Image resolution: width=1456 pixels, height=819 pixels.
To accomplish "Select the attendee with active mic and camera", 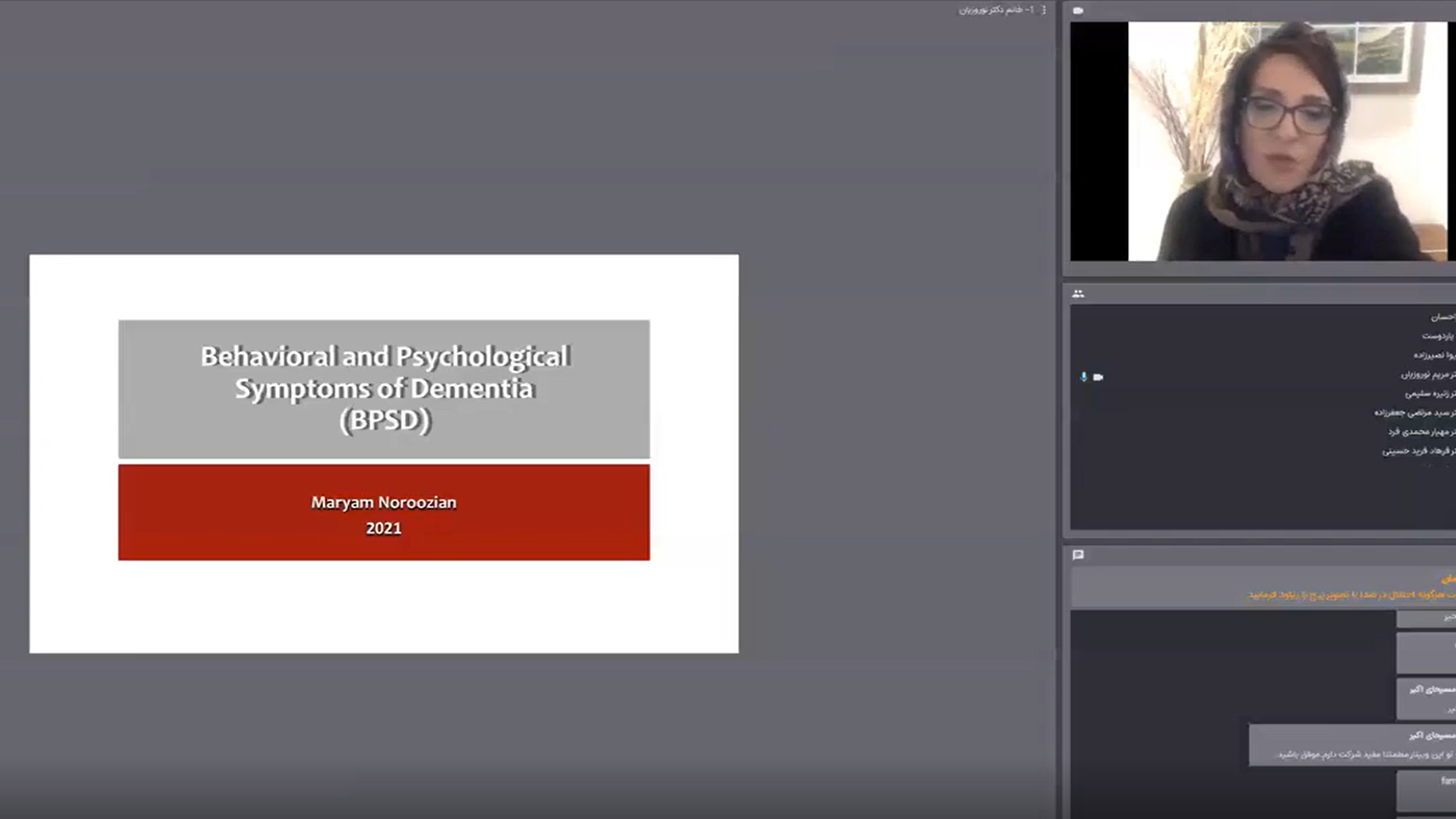I will [1428, 375].
